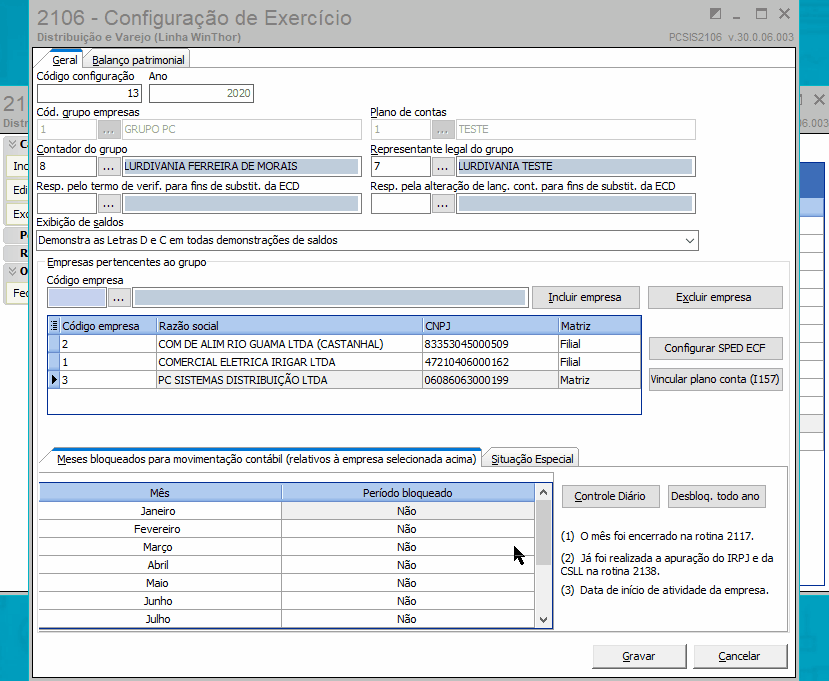Click the months grid scroll up arrow
This screenshot has height=681, width=829.
(x=543, y=492)
